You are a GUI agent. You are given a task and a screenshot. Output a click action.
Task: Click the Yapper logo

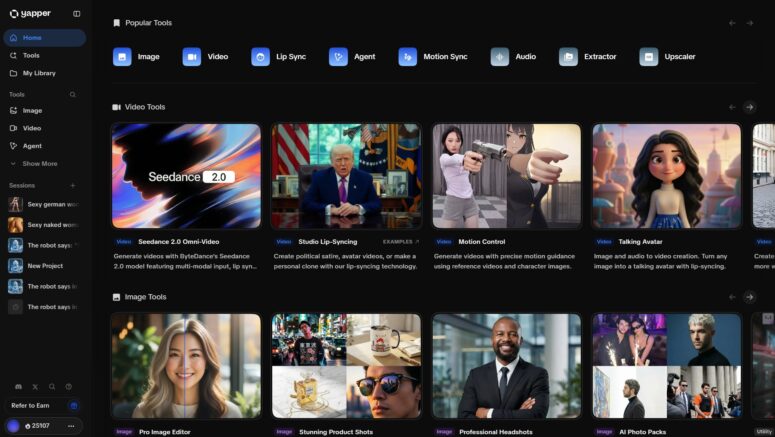pyautogui.click(x=30, y=13)
